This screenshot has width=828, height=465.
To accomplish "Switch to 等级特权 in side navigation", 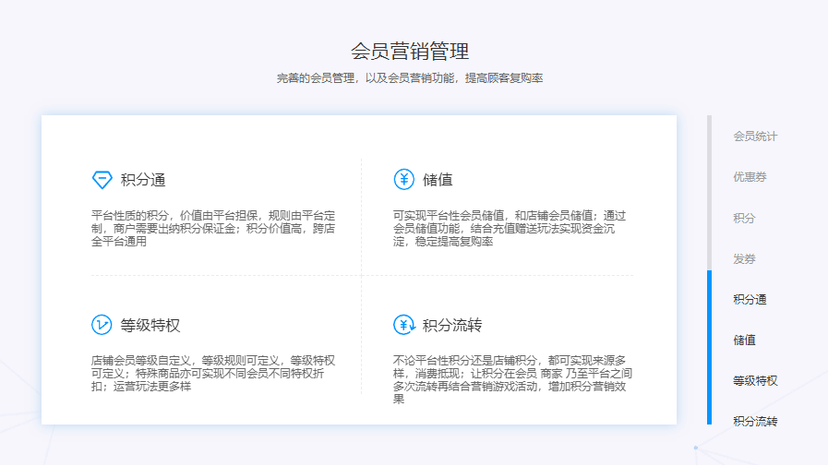I will click(755, 381).
